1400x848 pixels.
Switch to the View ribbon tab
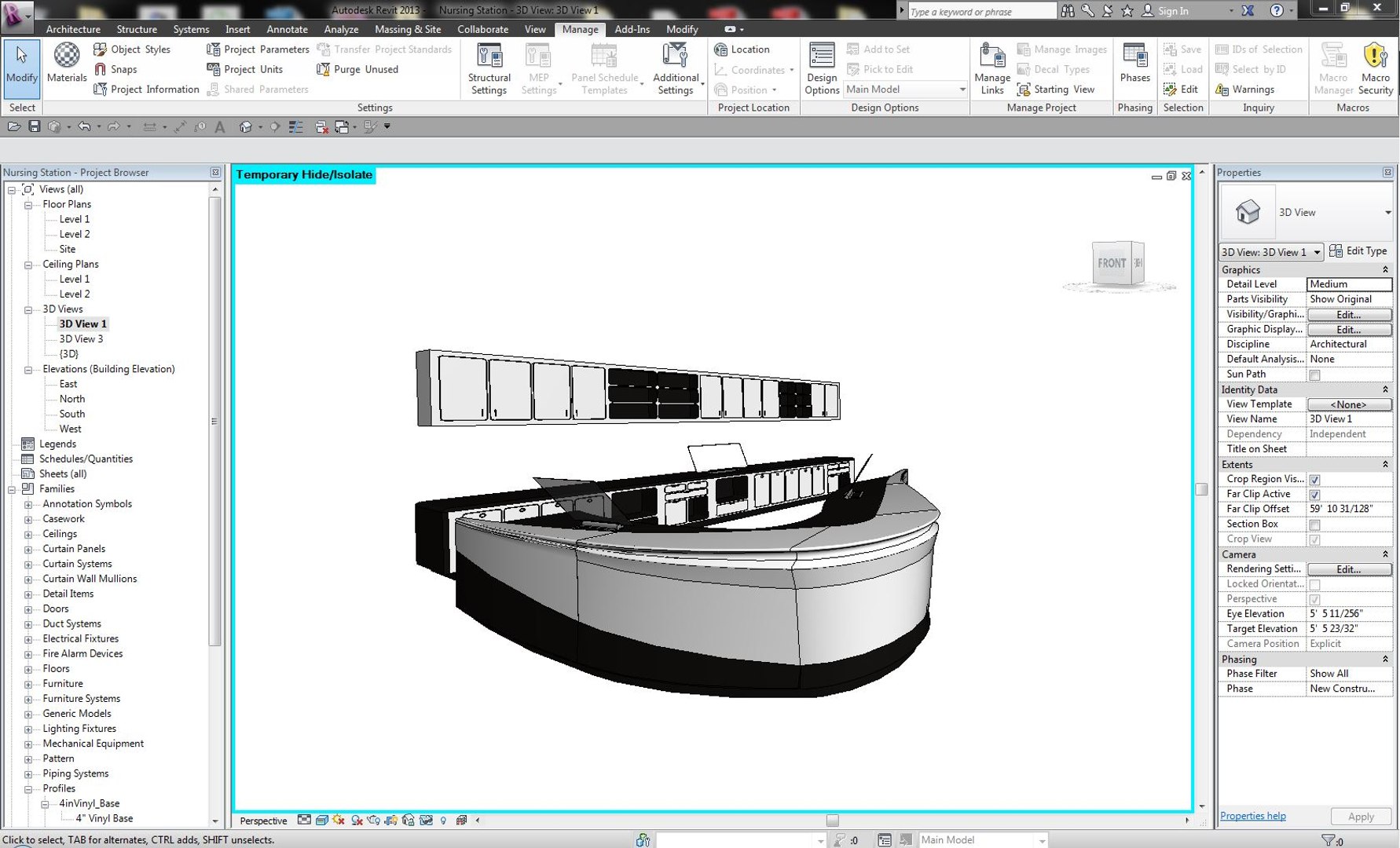click(x=535, y=29)
